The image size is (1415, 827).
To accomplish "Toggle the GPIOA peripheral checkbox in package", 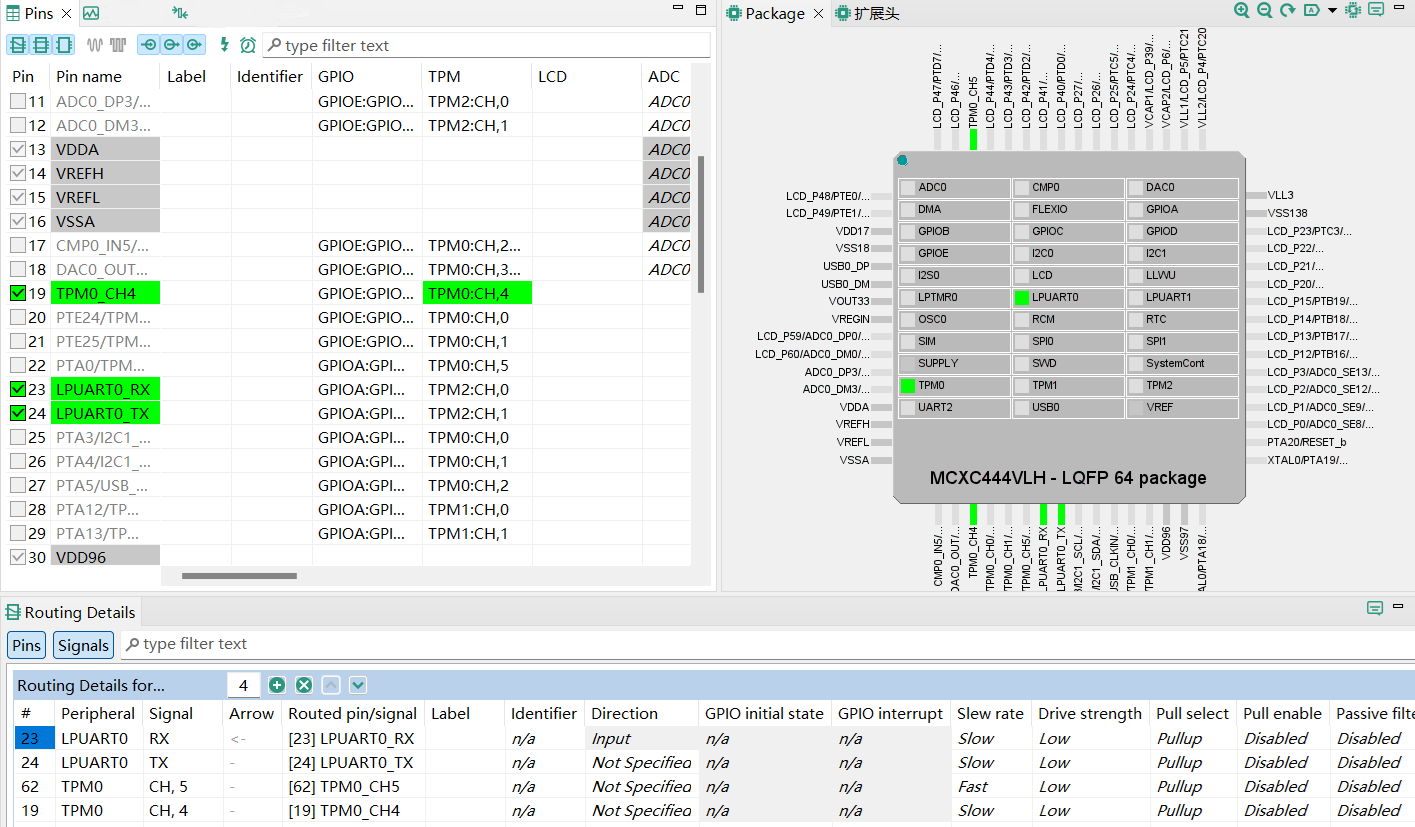I will [x=1135, y=210].
